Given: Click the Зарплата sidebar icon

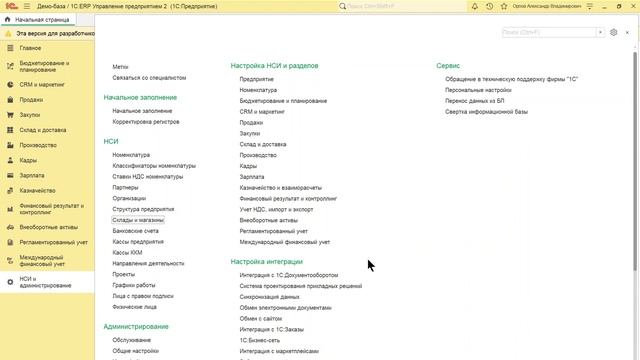Looking at the screenshot, I should (10, 175).
